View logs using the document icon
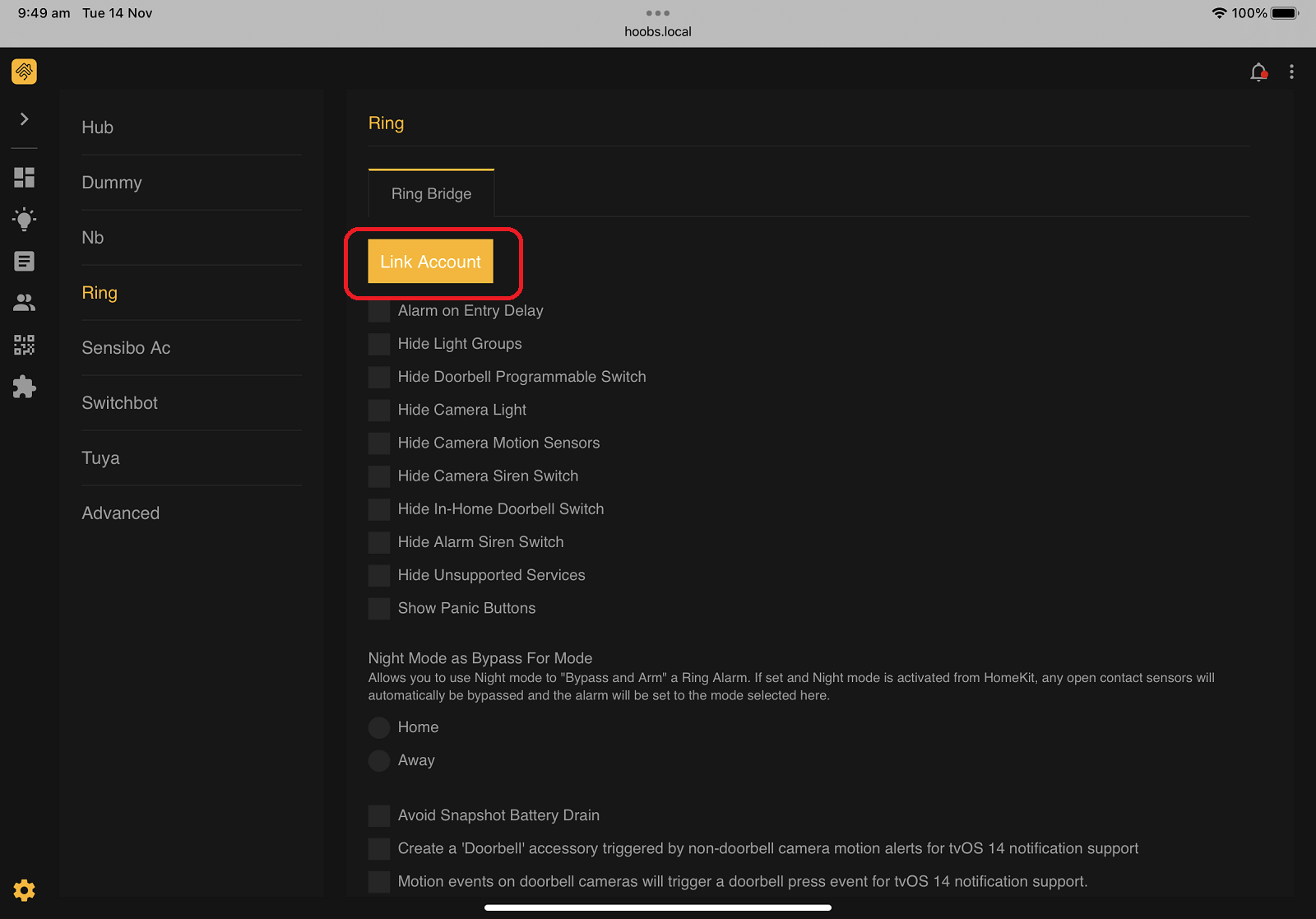Viewport: 1316px width, 919px height. (24, 261)
